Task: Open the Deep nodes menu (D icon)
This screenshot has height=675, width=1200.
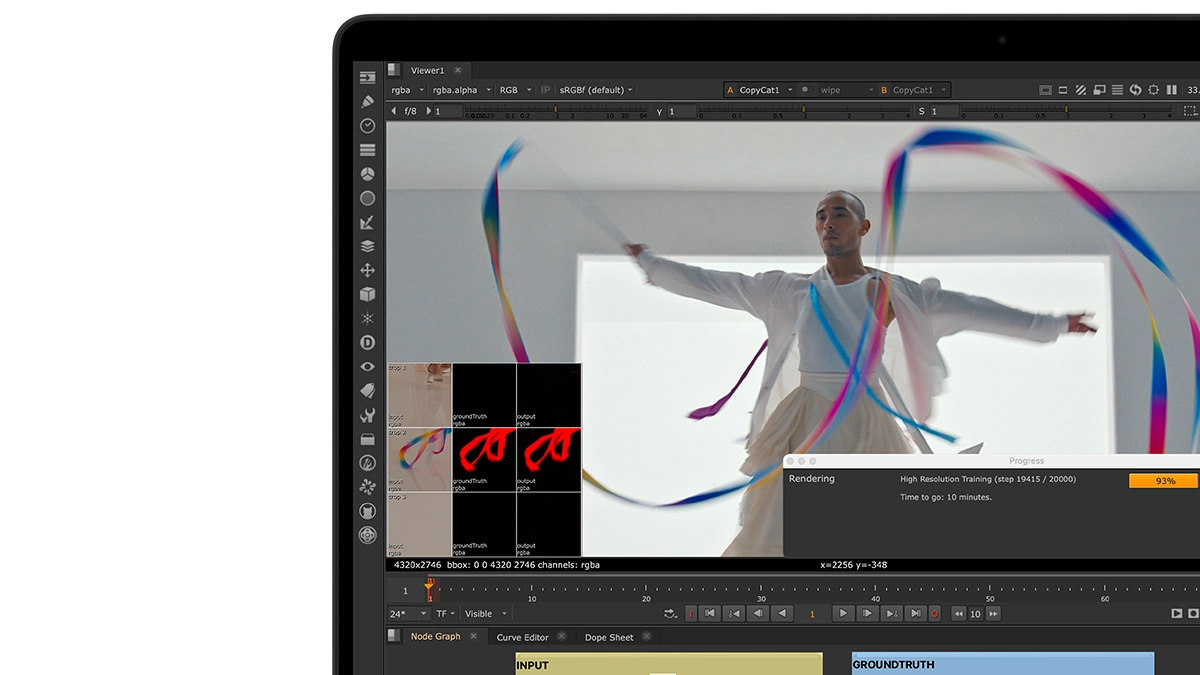Action: click(367, 342)
